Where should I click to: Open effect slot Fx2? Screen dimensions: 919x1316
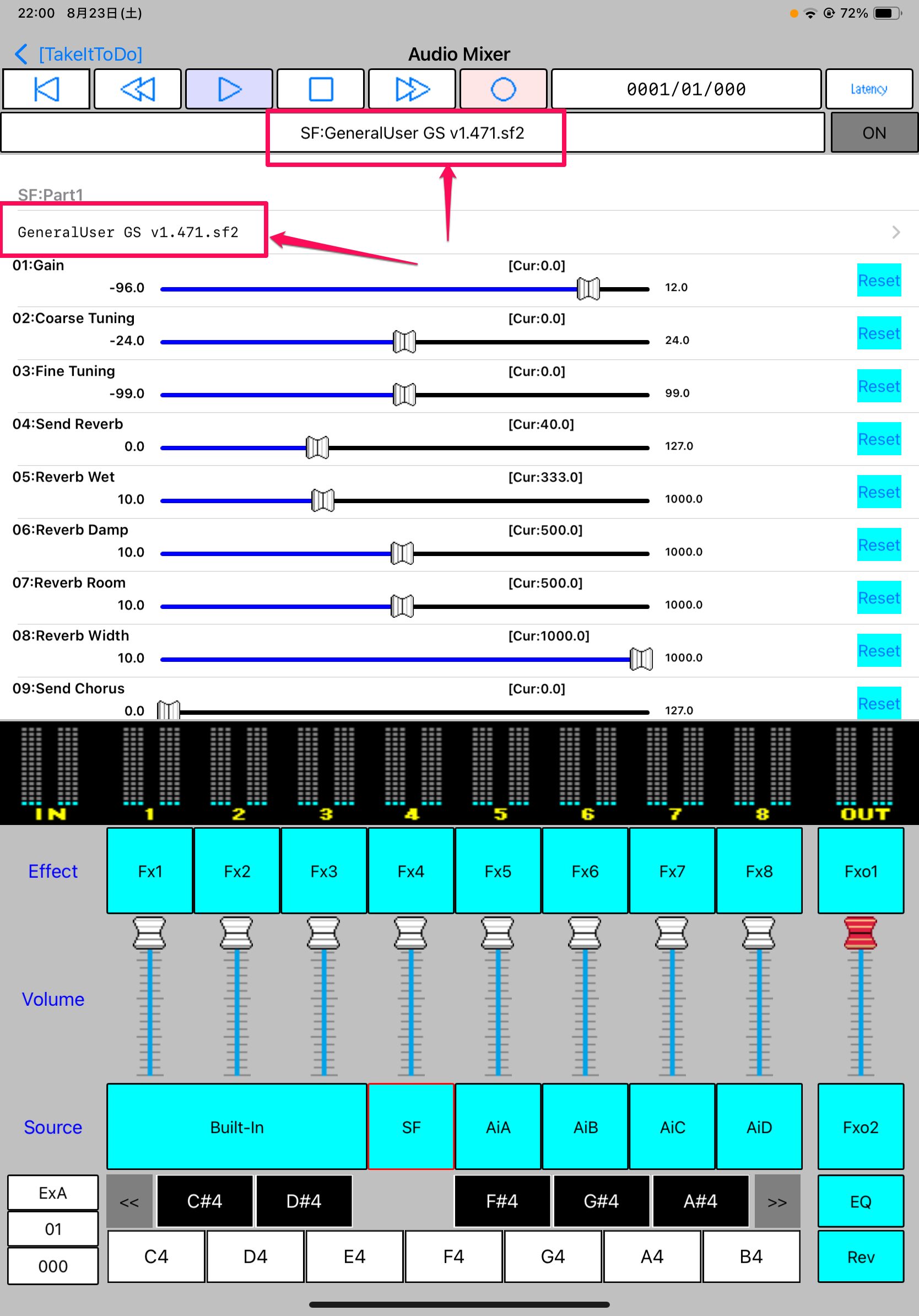pos(236,871)
